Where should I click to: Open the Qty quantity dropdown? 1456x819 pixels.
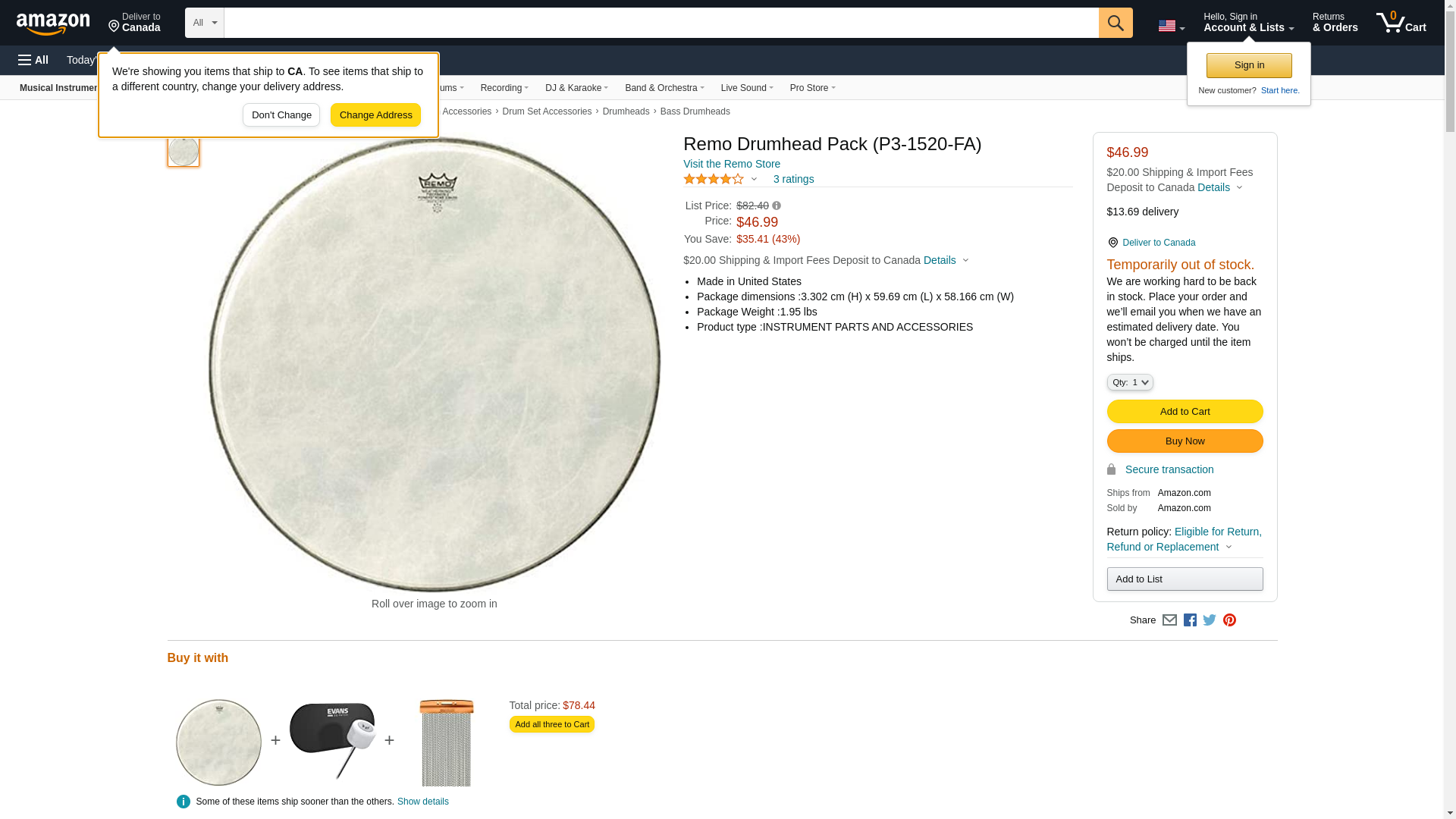pos(1130,382)
